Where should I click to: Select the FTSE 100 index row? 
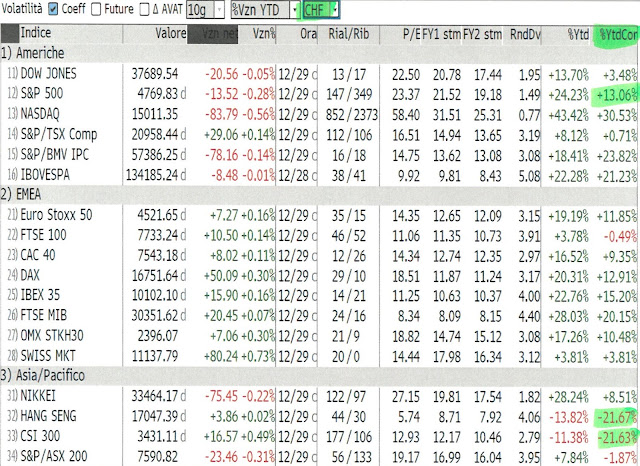tap(319, 235)
